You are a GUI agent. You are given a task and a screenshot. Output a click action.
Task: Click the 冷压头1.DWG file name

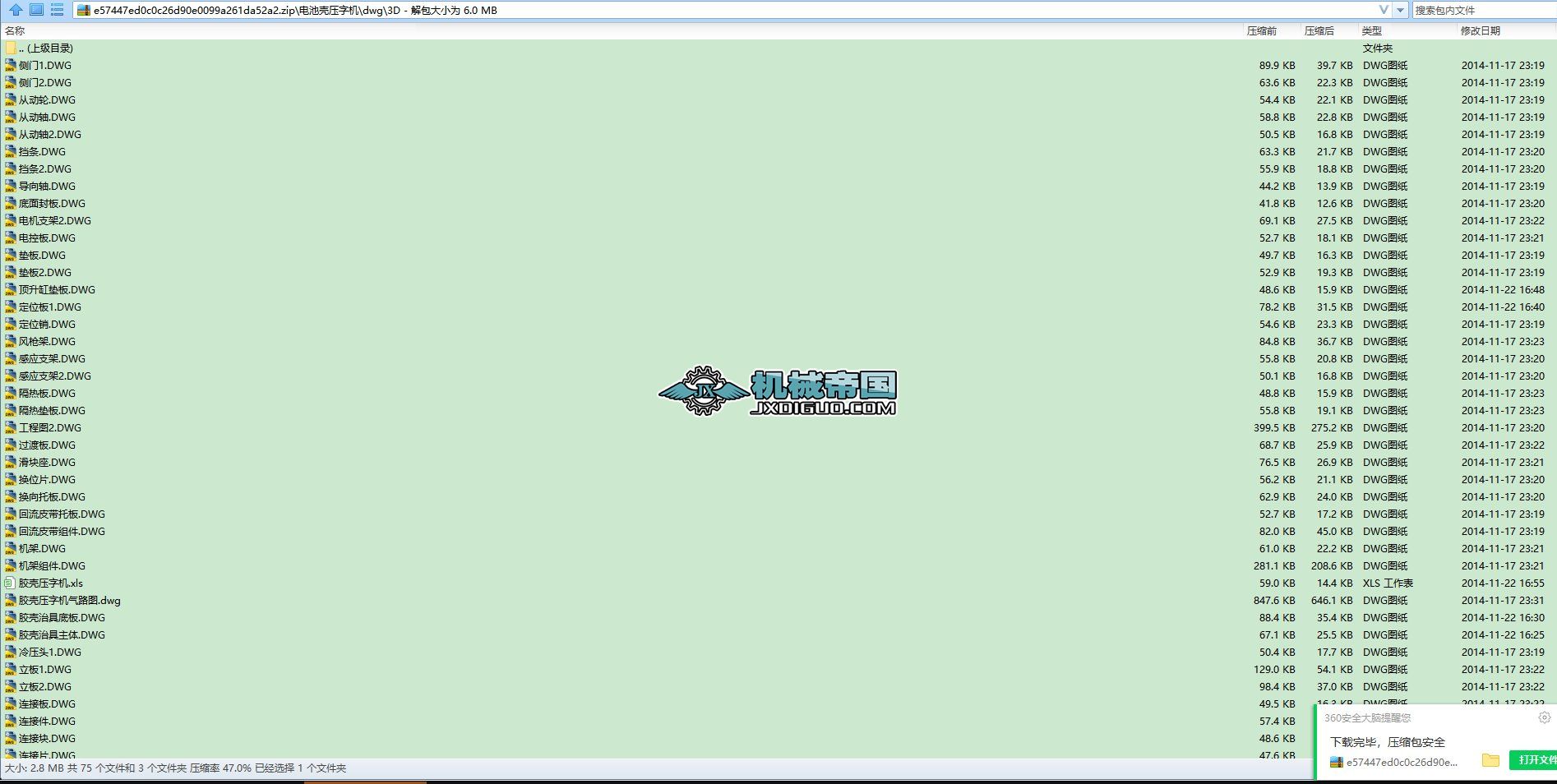tap(50, 652)
